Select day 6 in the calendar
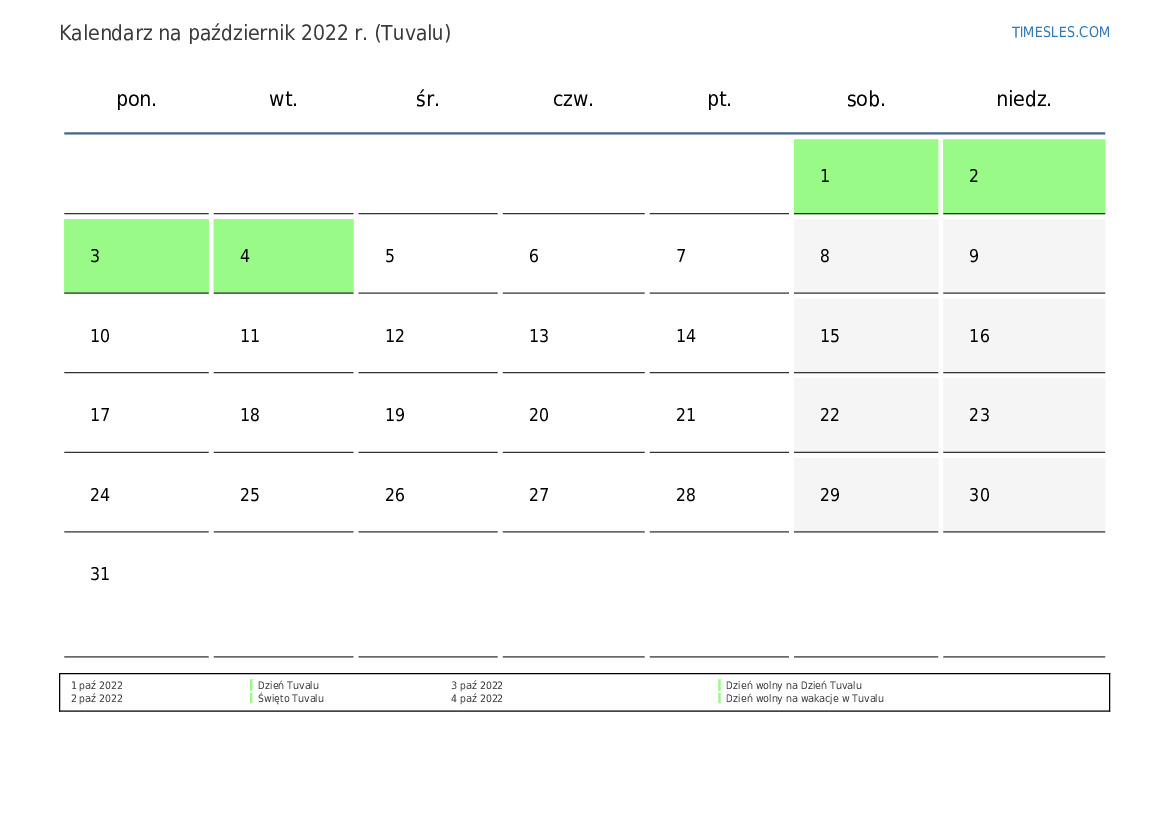 (573, 256)
